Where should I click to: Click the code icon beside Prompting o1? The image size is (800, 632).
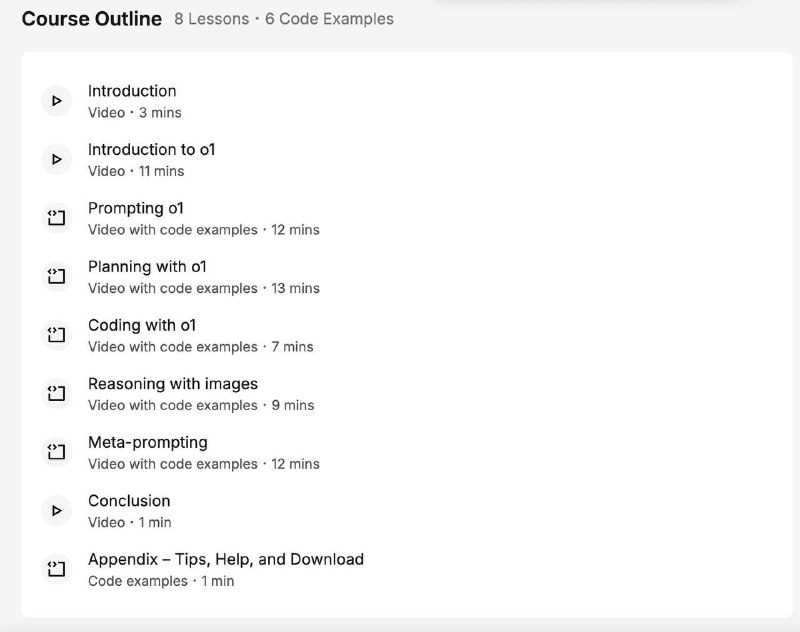coord(56,218)
